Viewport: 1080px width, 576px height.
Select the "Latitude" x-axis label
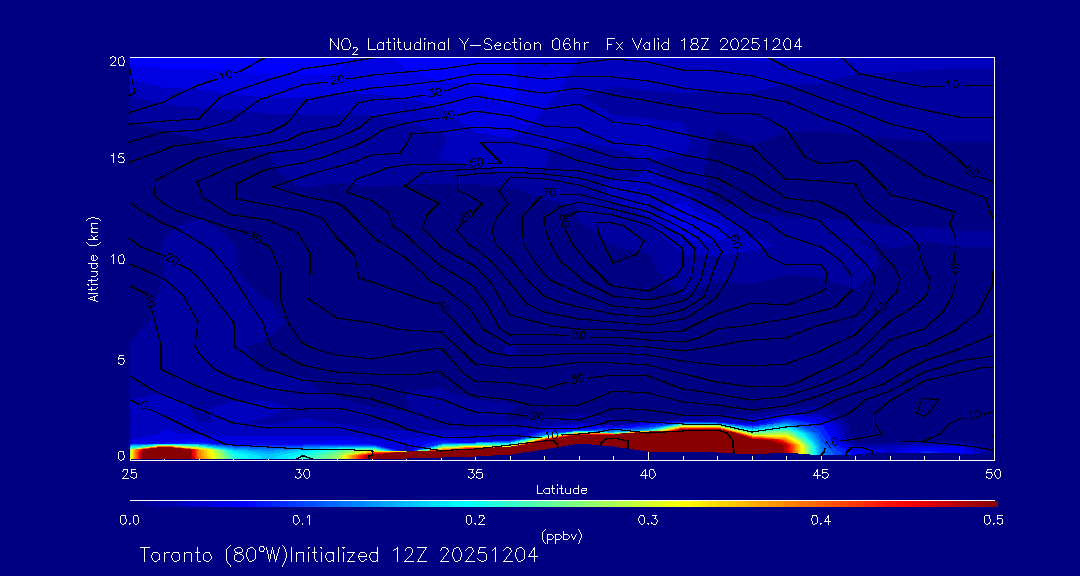coord(562,490)
